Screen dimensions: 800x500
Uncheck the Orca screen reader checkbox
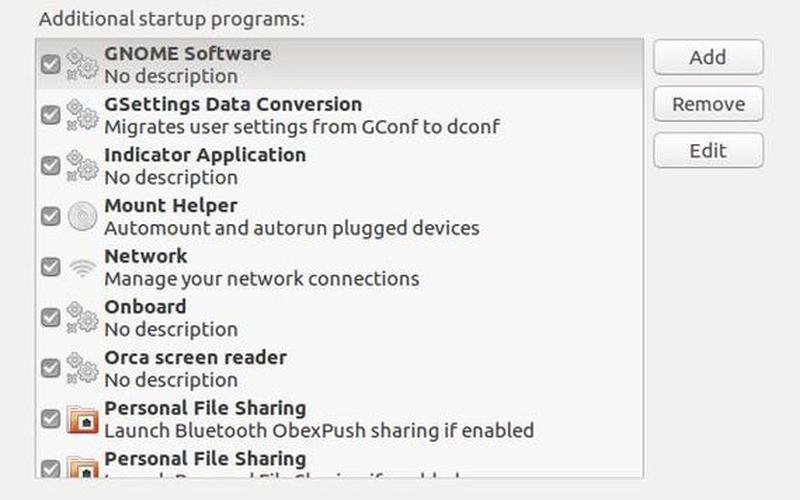[51, 368]
